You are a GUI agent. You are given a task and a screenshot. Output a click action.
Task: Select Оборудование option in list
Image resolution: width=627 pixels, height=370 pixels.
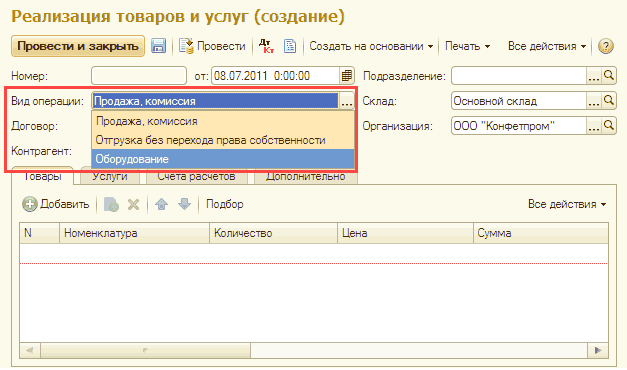click(223, 159)
